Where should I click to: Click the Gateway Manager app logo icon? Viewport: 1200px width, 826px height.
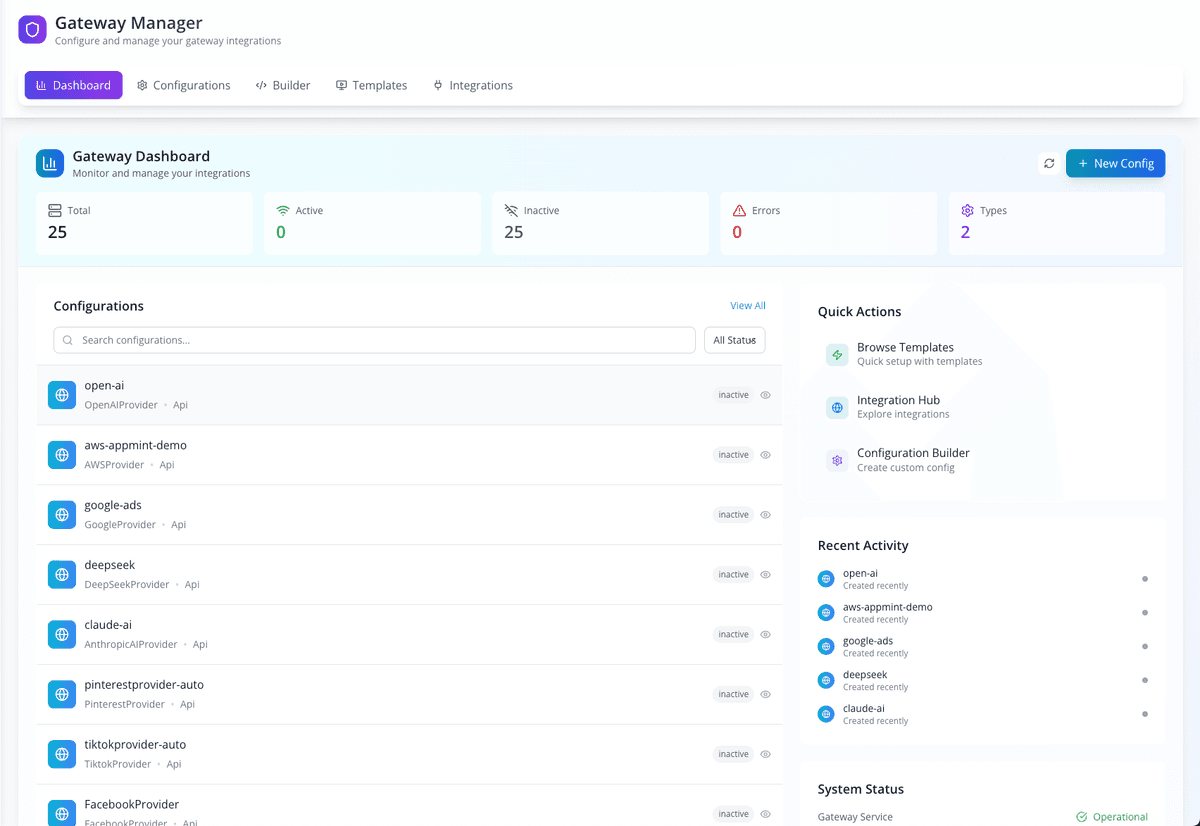32,30
